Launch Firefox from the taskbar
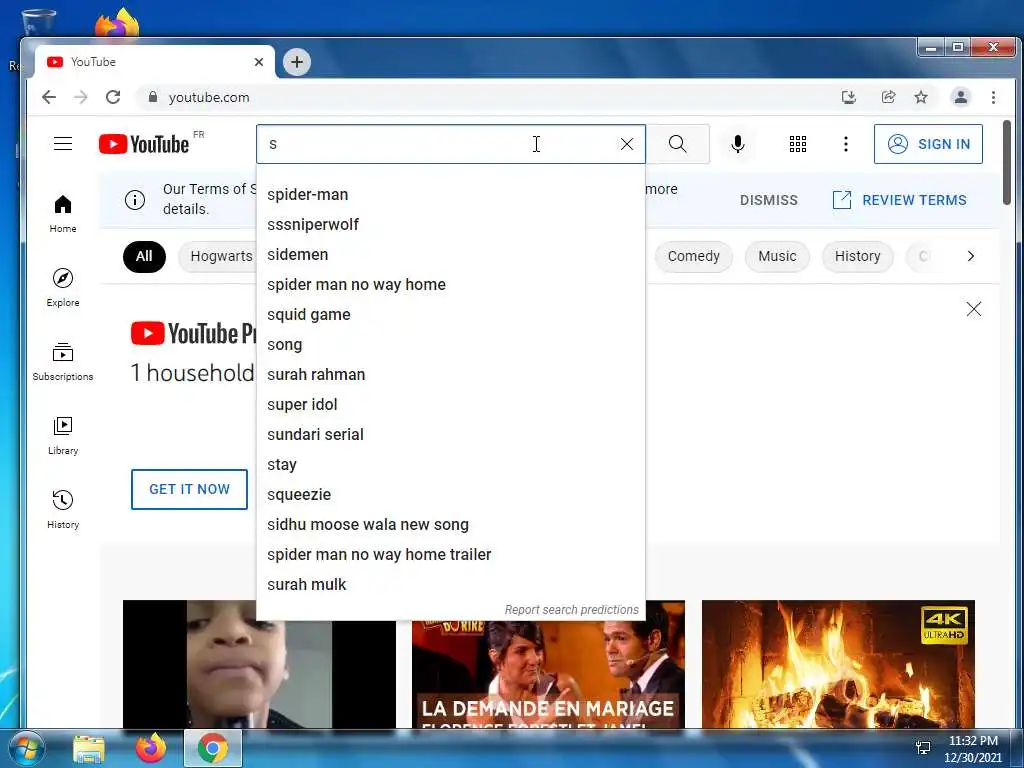 (151, 748)
